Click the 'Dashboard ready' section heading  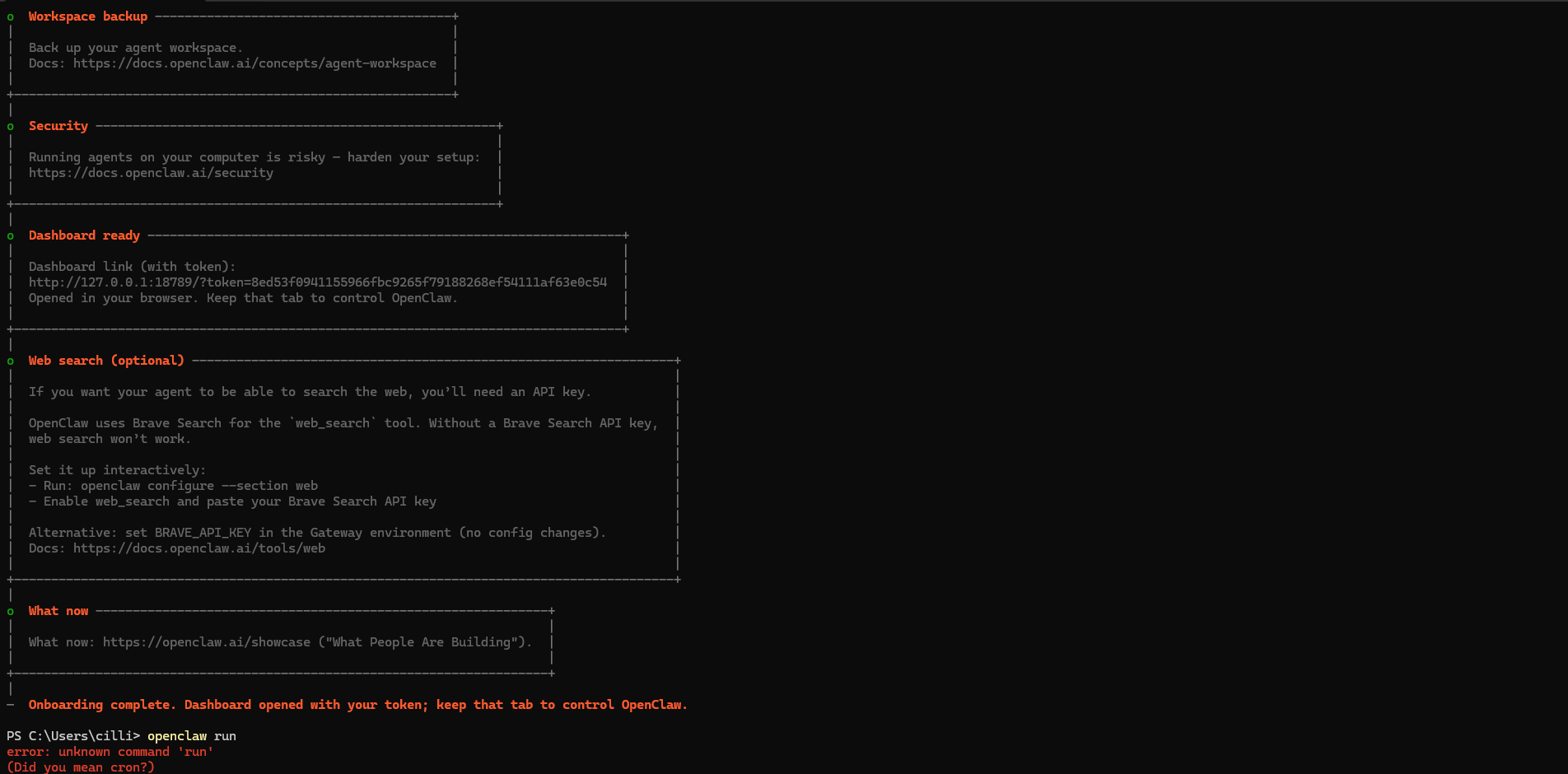[x=84, y=235]
